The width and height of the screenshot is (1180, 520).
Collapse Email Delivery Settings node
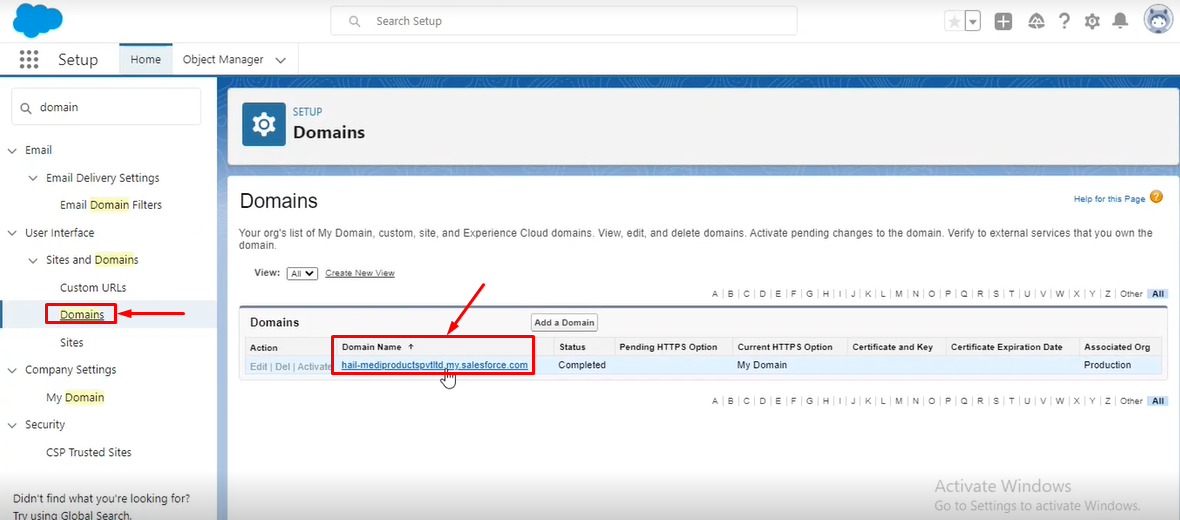pyautogui.click(x=32, y=178)
